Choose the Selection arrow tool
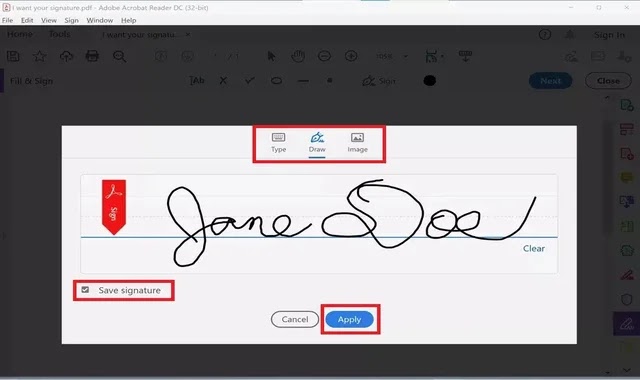The height and width of the screenshot is (380, 640). coord(271,56)
